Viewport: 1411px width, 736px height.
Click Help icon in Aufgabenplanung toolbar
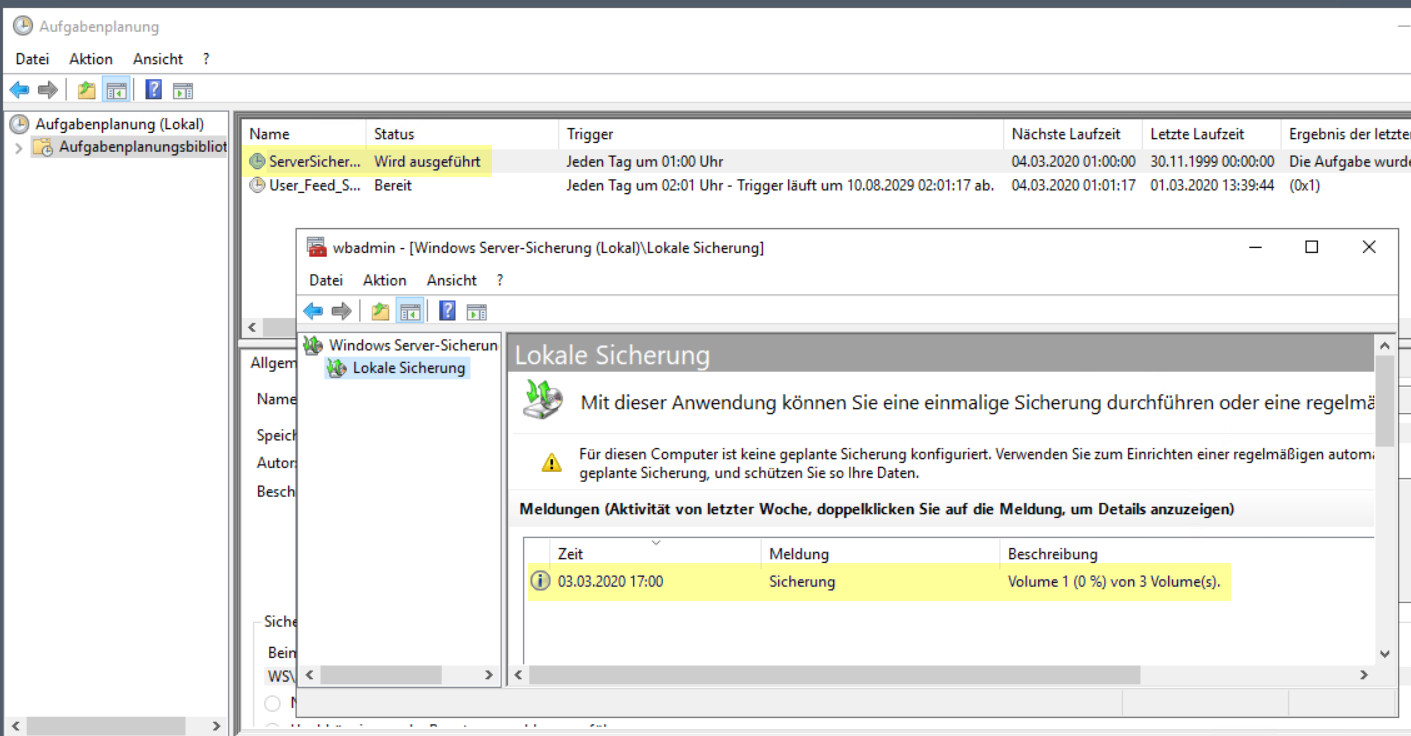[153, 90]
